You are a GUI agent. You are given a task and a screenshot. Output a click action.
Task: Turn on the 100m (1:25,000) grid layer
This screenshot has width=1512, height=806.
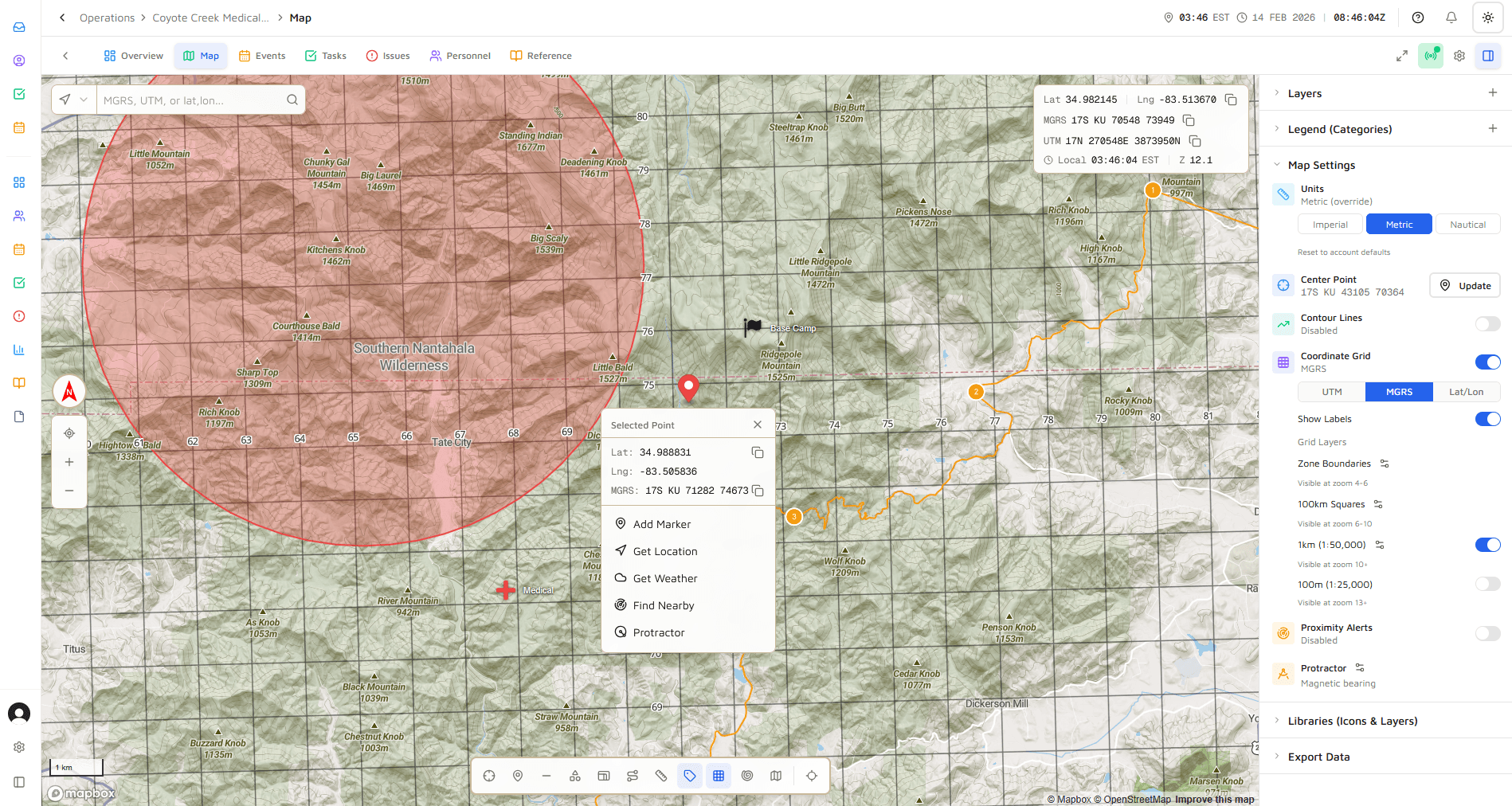click(1487, 583)
